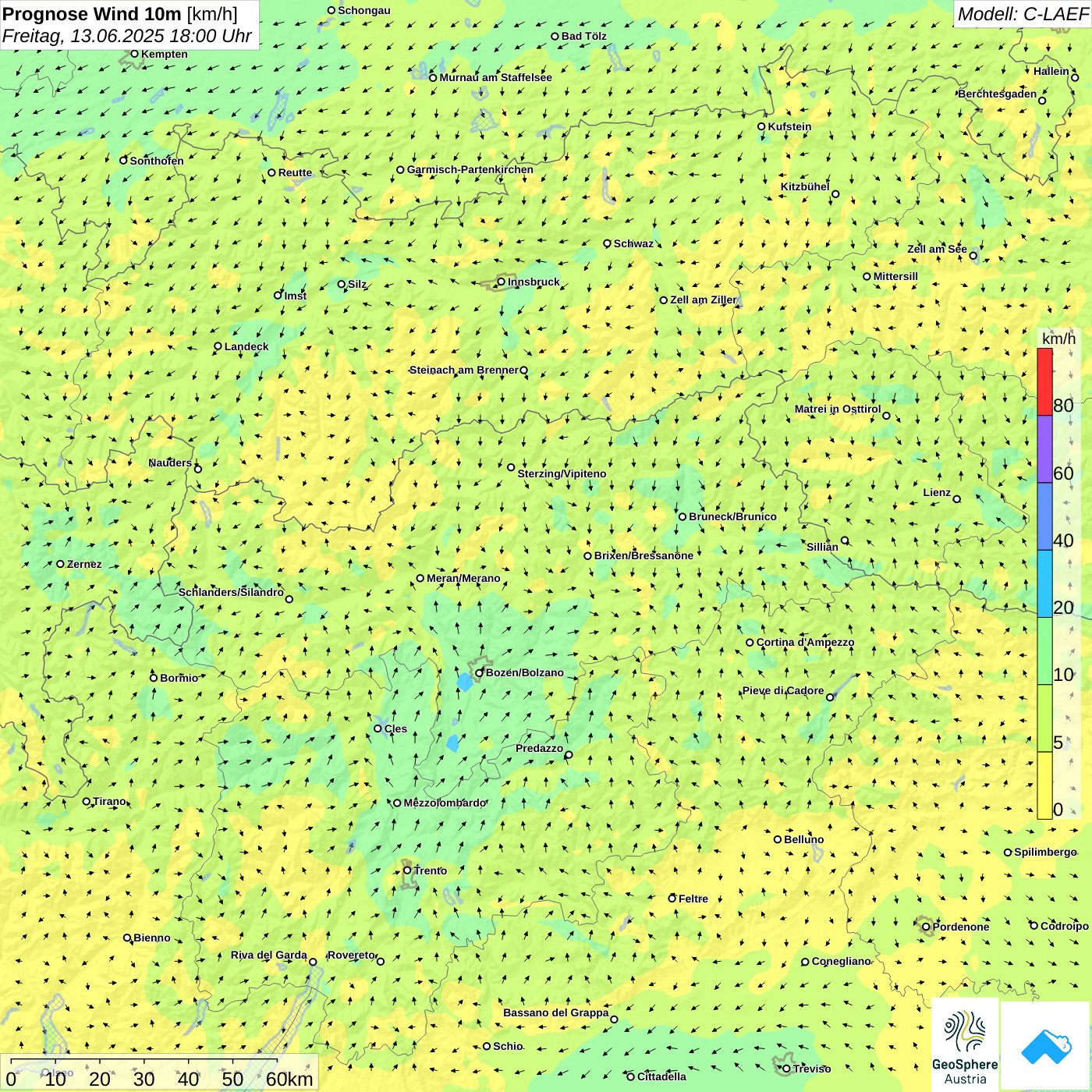
Task: Select the purple 60–80 km/h legend color
Action: click(1044, 449)
